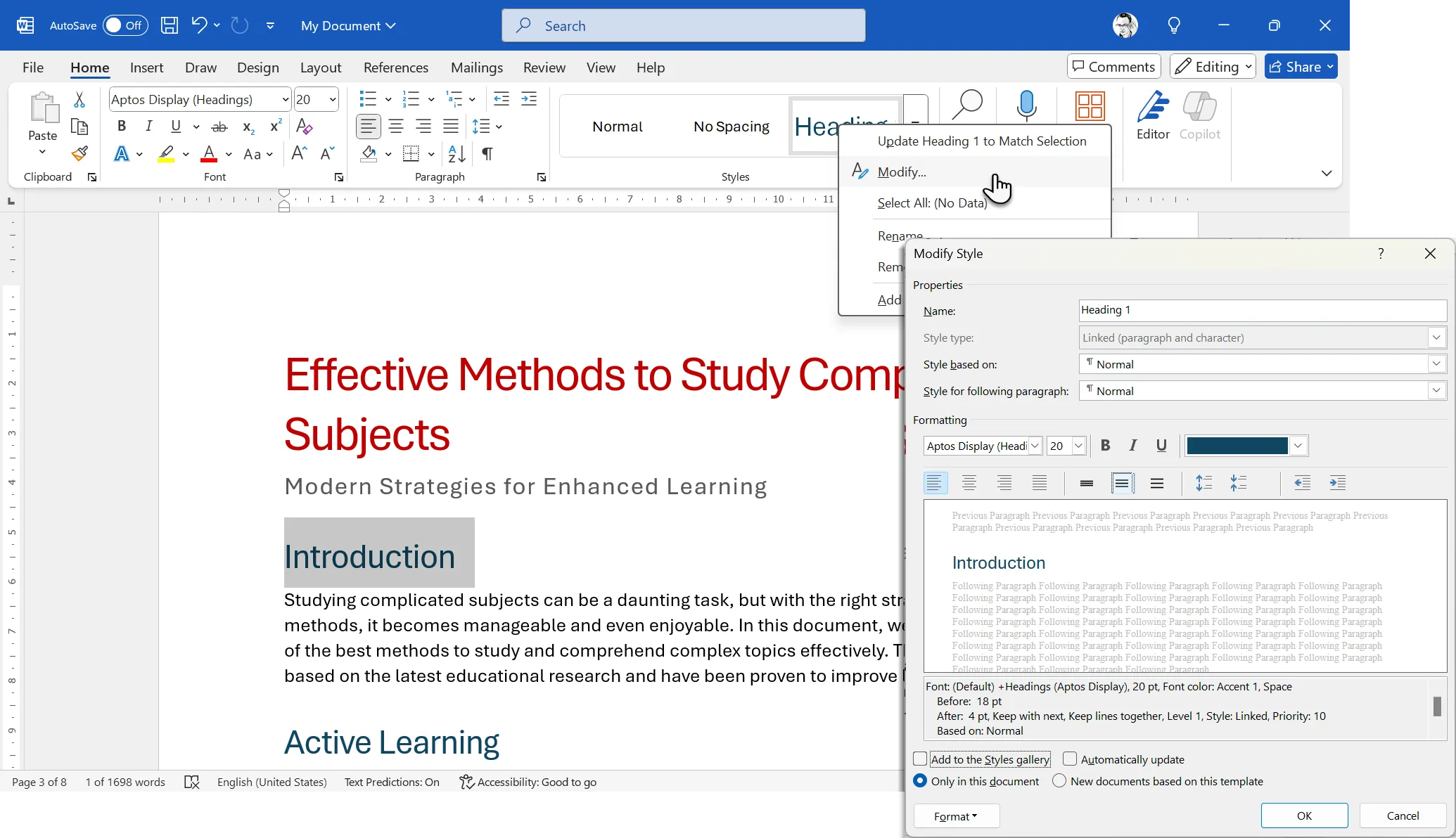Check Add to the Styles gallery
This screenshot has width=1456, height=838.
pos(920,759)
